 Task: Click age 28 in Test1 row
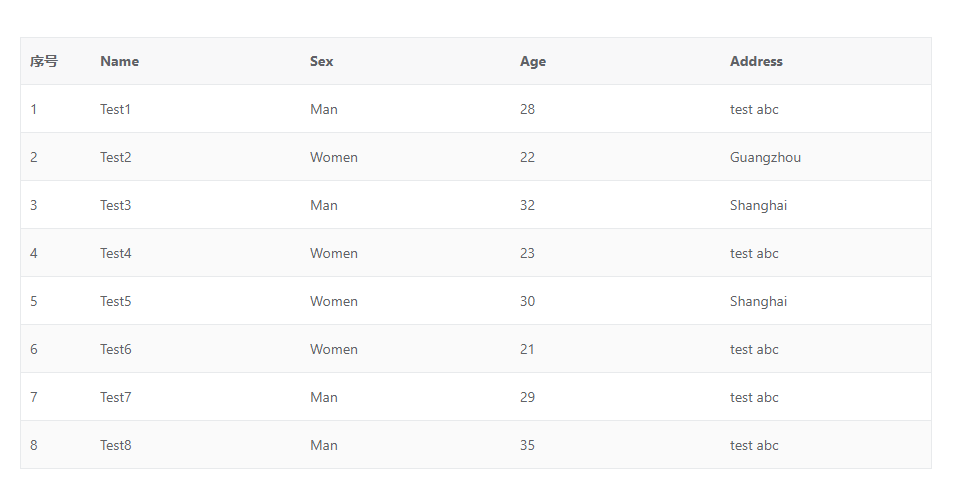click(x=527, y=109)
